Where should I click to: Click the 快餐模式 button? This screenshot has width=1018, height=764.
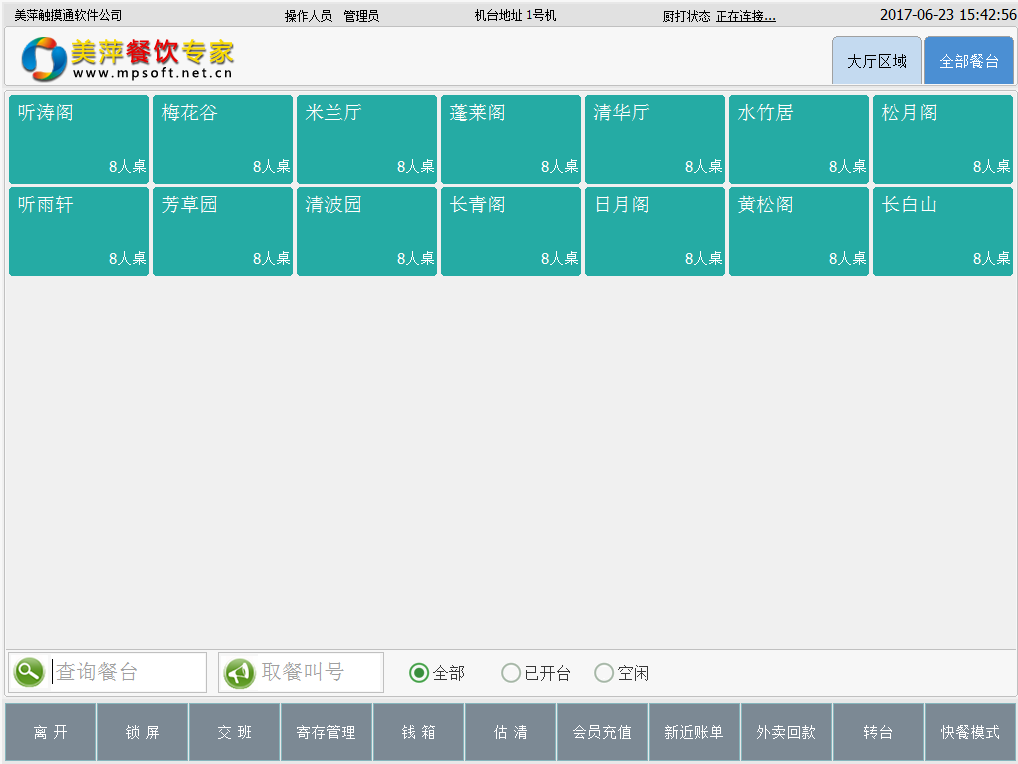tap(970, 732)
